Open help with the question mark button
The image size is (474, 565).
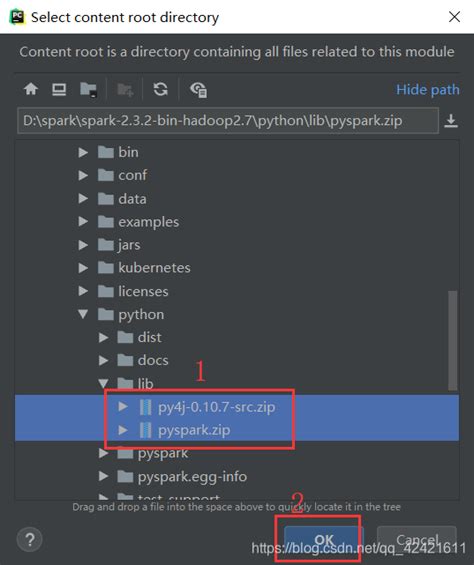(x=30, y=539)
